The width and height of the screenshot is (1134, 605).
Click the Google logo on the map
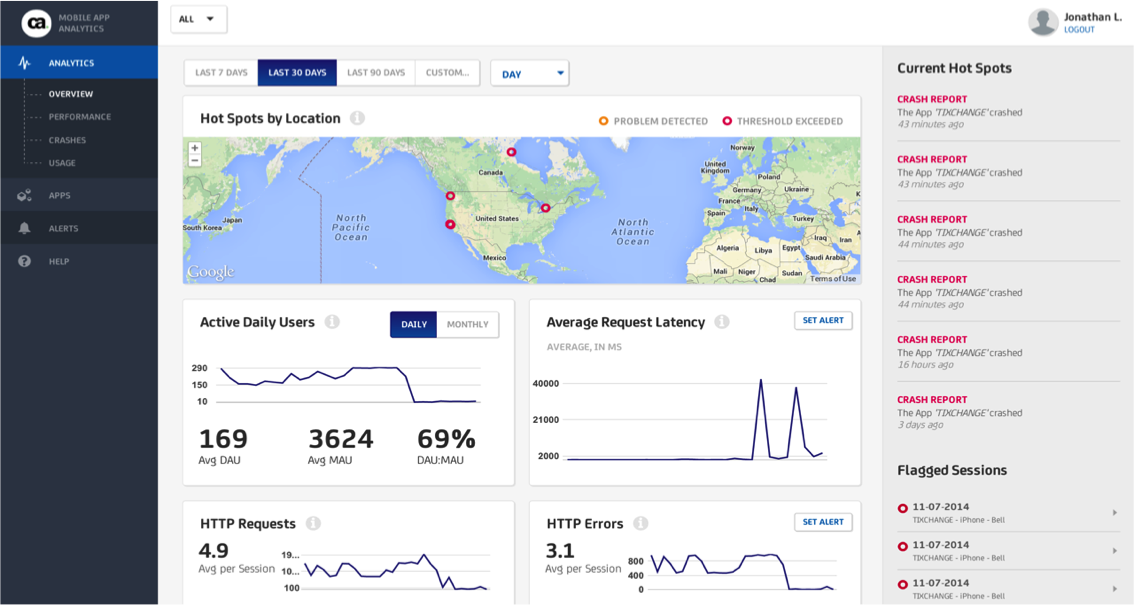(210, 272)
